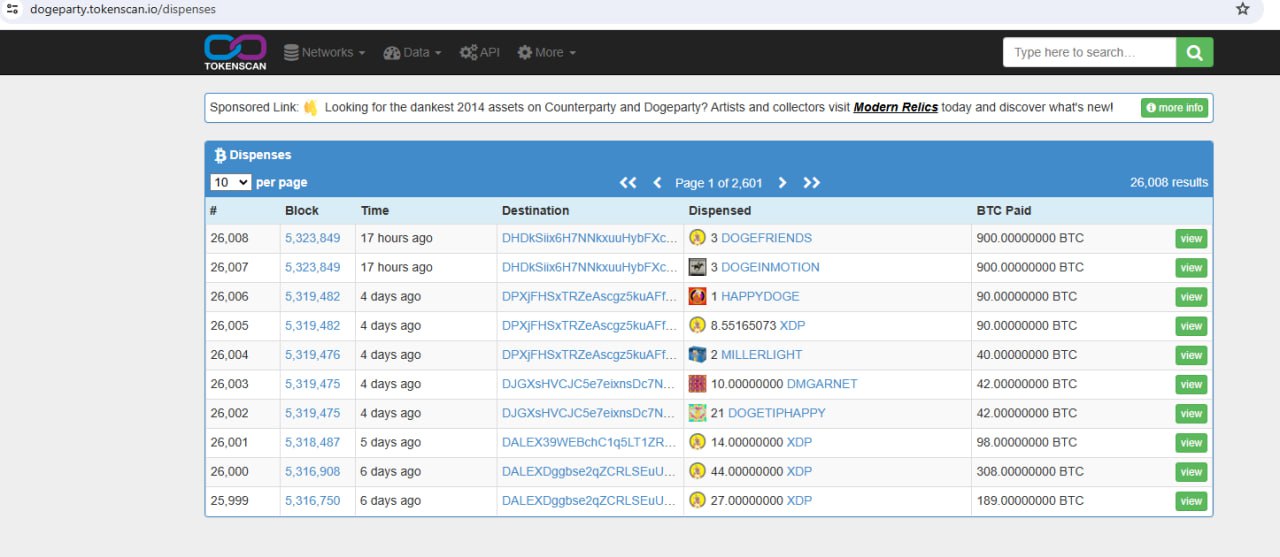
Task: Open DJGXsHVCJC destination address in row 26,002
Action: point(589,413)
